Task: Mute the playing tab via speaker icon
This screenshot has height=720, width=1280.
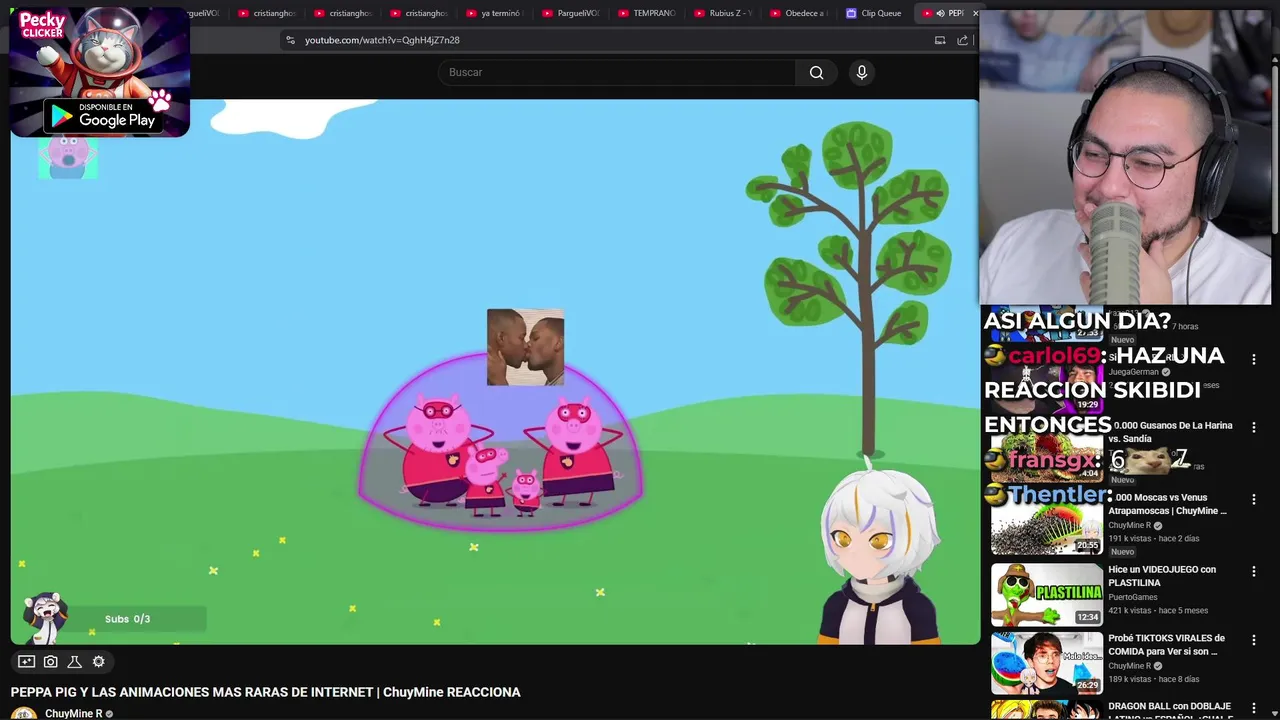Action: [x=940, y=13]
